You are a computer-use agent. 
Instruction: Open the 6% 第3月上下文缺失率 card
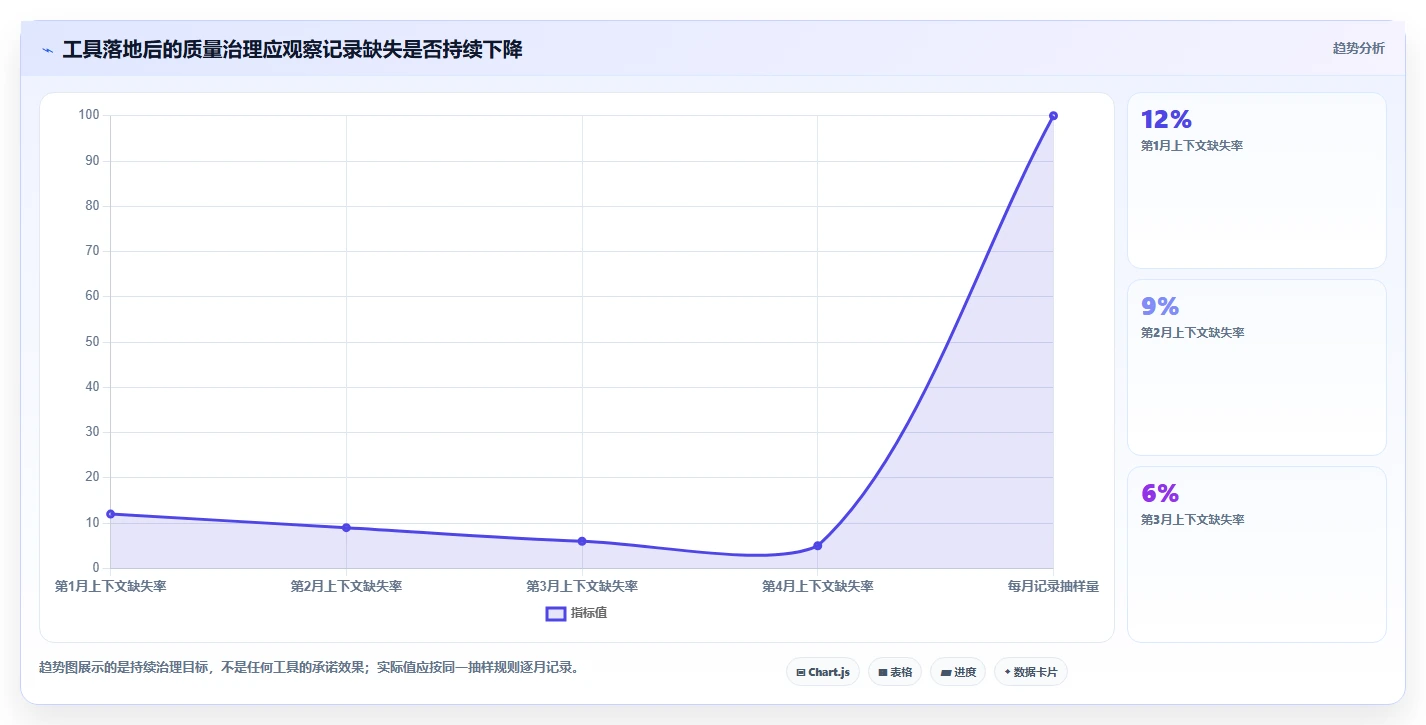pyautogui.click(x=1257, y=554)
